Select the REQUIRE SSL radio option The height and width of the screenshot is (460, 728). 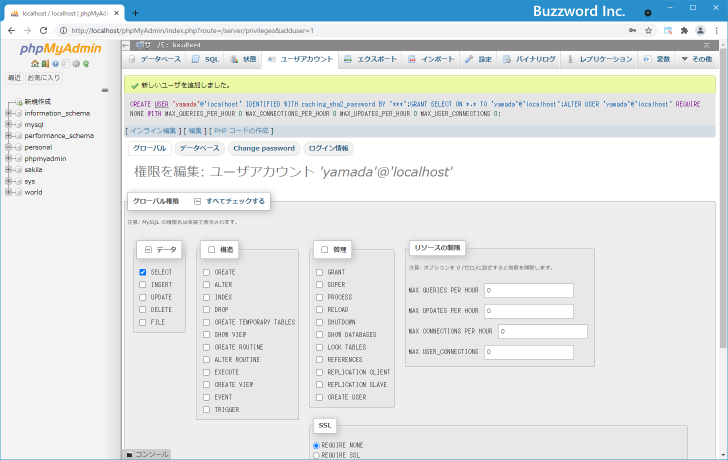click(x=317, y=456)
